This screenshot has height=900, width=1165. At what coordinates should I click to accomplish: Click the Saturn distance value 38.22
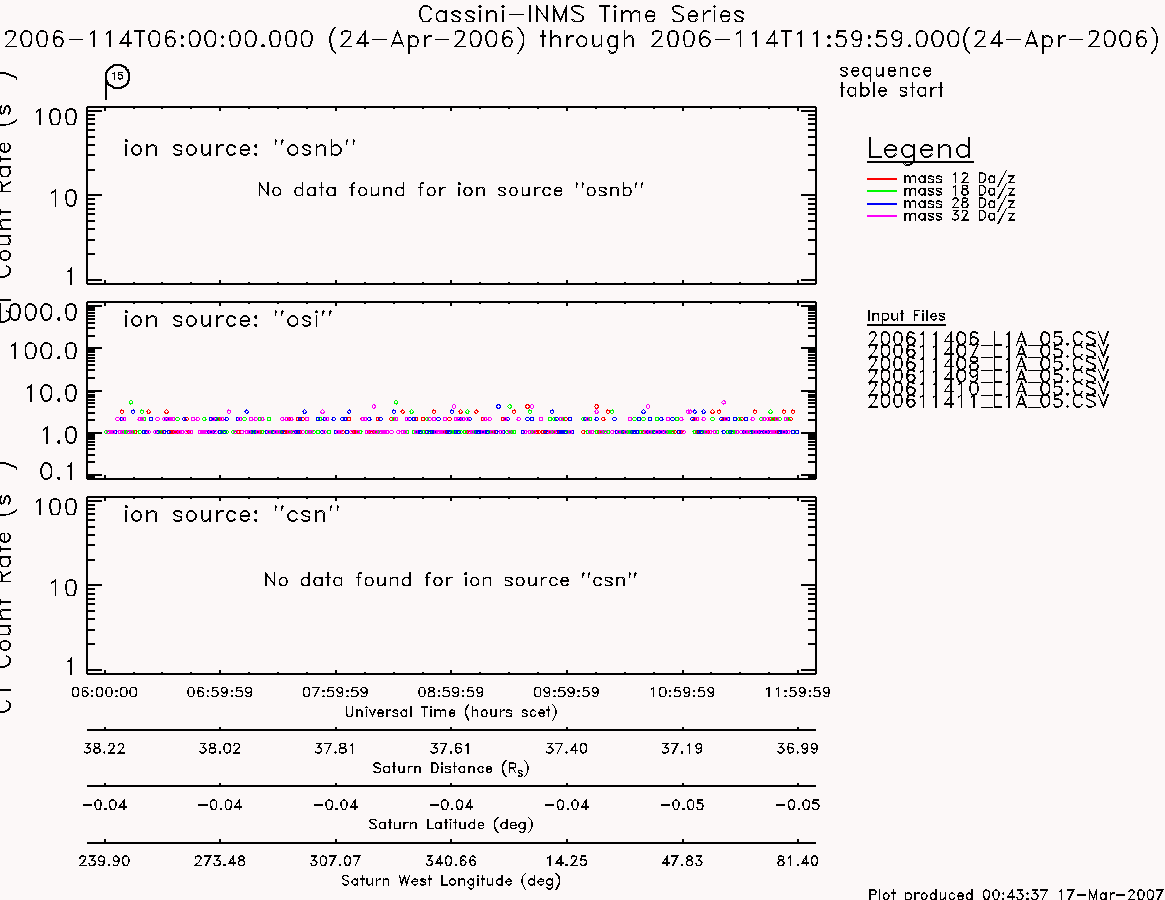[104, 748]
